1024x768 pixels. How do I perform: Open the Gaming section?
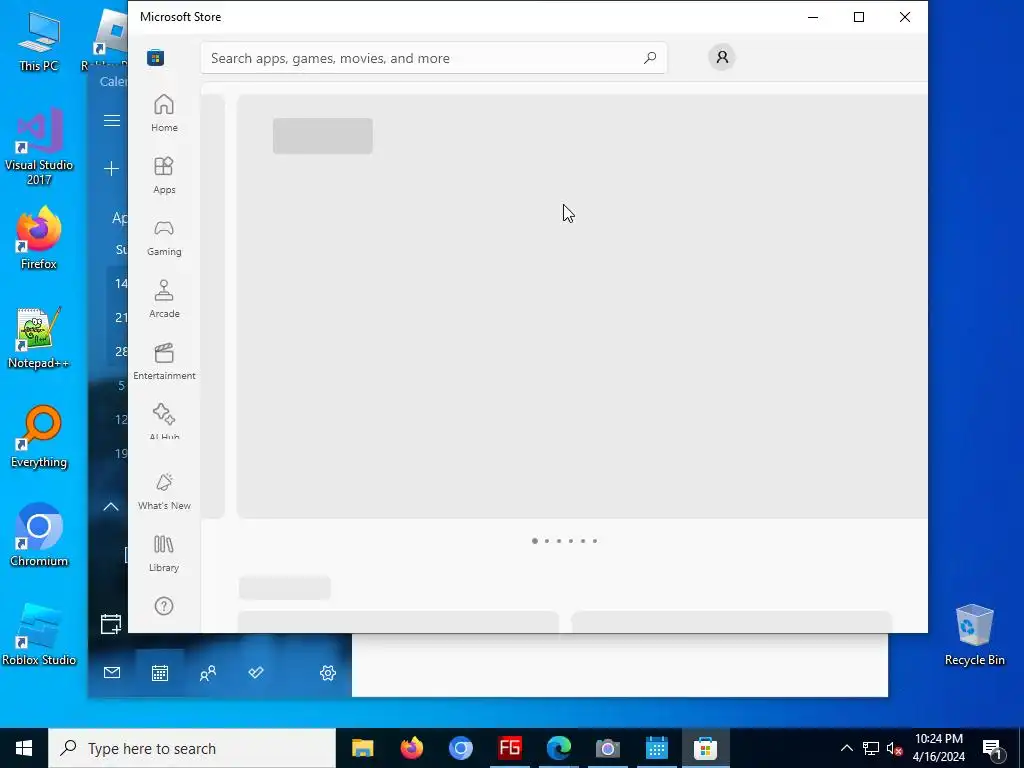[x=164, y=237]
